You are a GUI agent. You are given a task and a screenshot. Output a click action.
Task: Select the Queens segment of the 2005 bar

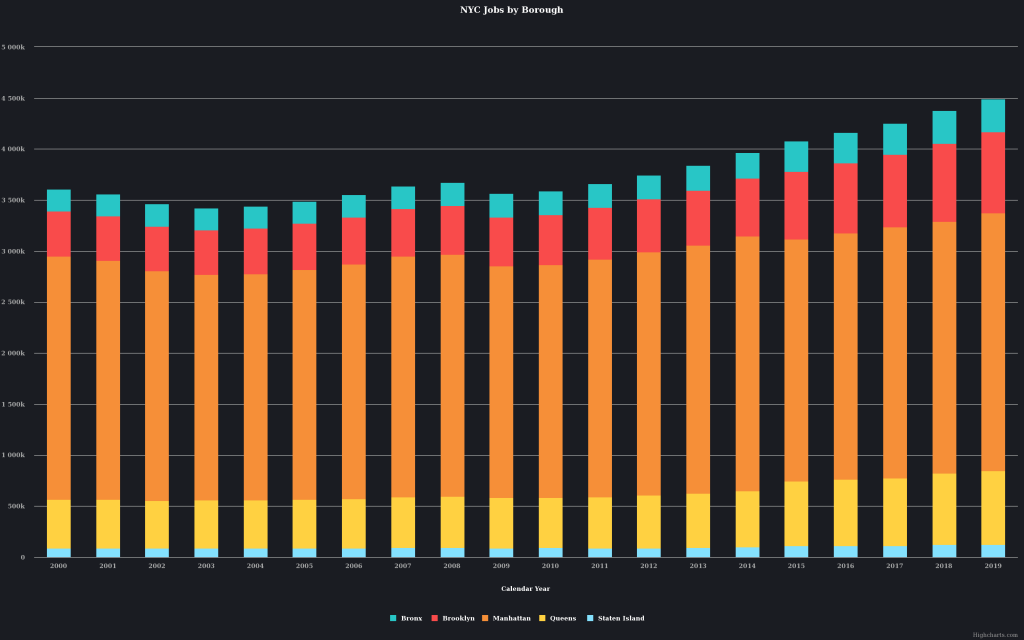point(304,524)
